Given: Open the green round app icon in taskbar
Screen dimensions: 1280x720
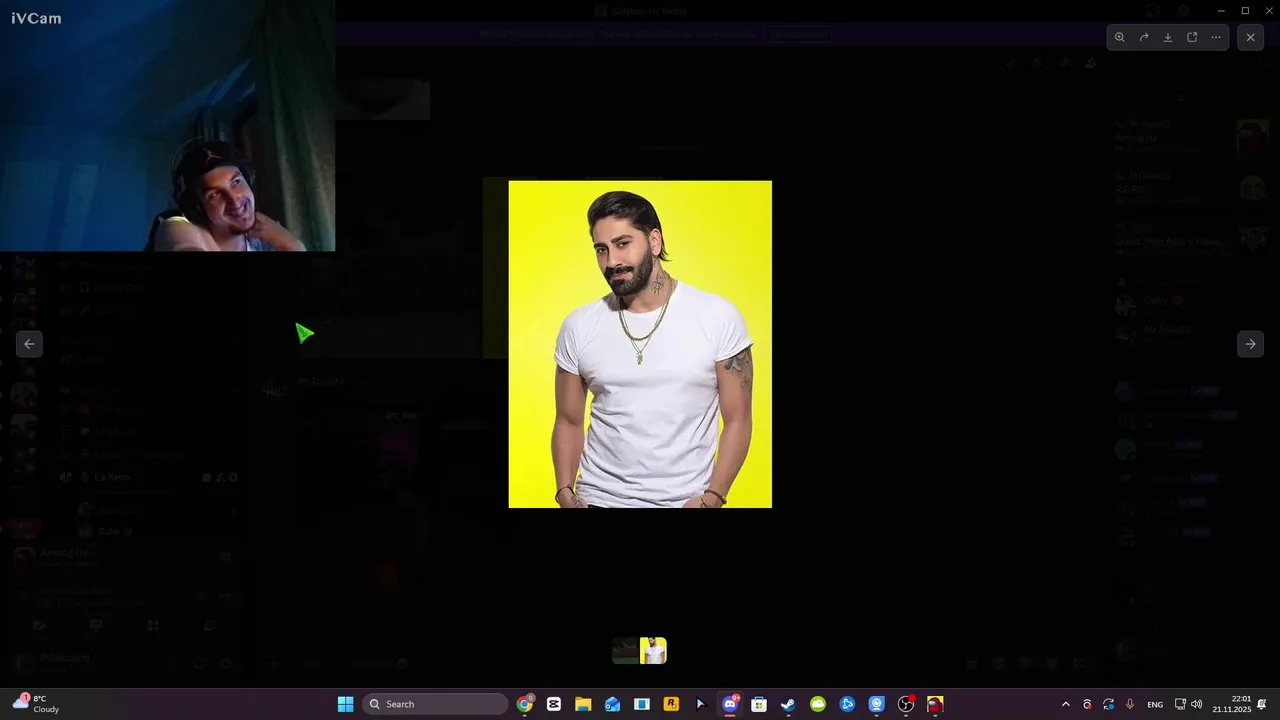Looking at the screenshot, I should [x=818, y=704].
